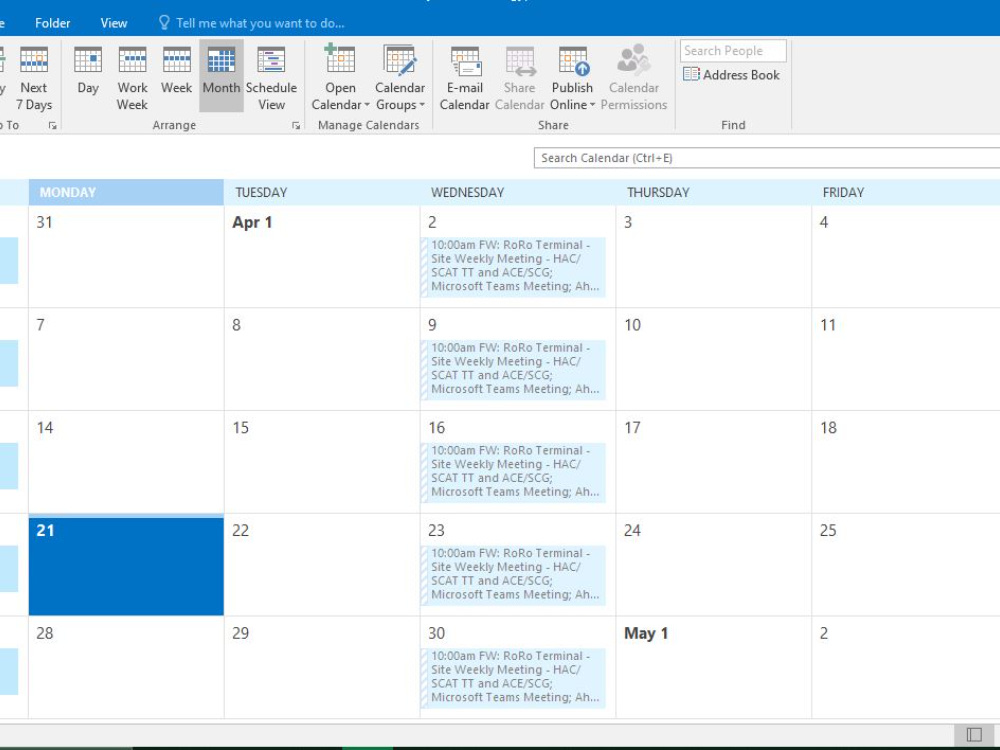Screen dimensions: 1000x750
Task: Select the Month view button
Action: (x=221, y=76)
